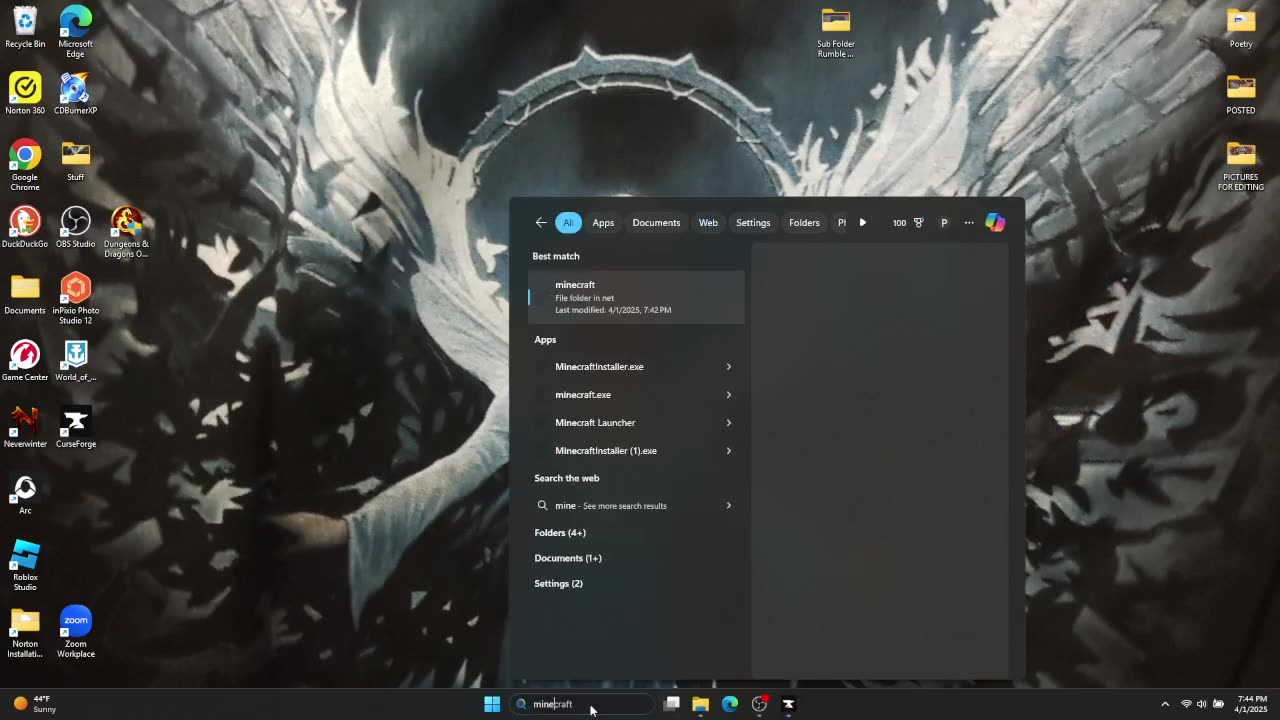The image size is (1280, 720).
Task: Open the Wi-Fi network tray icon
Action: coord(1186,704)
